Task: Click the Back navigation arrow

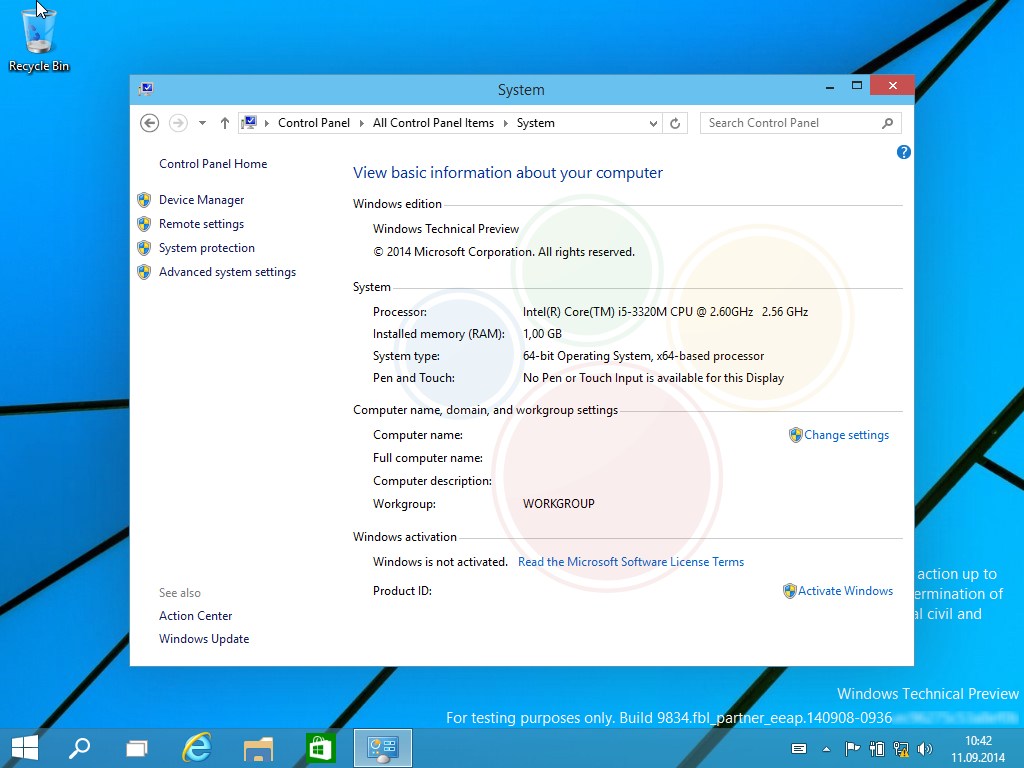Action: point(150,123)
